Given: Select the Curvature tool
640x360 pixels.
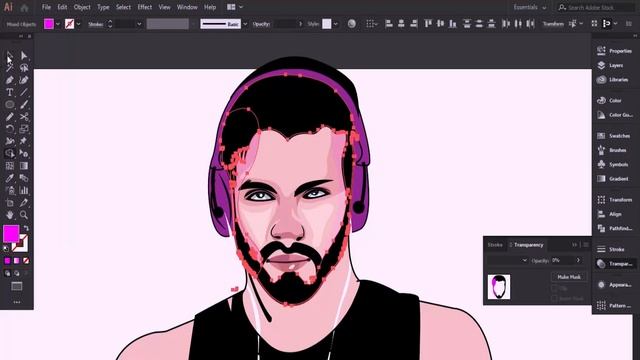Looking at the screenshot, I should point(24,80).
